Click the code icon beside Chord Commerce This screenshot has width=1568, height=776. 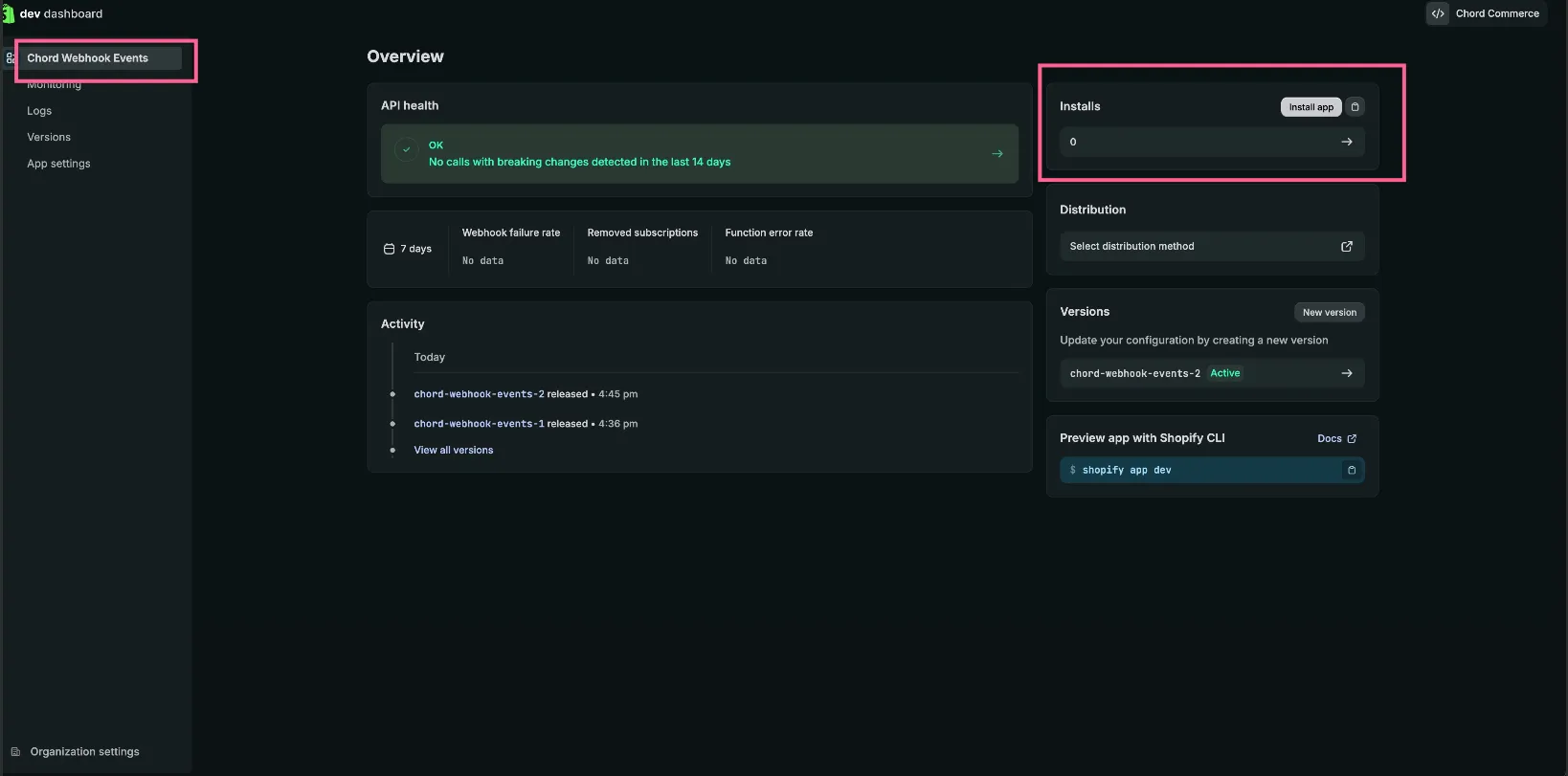pyautogui.click(x=1438, y=13)
